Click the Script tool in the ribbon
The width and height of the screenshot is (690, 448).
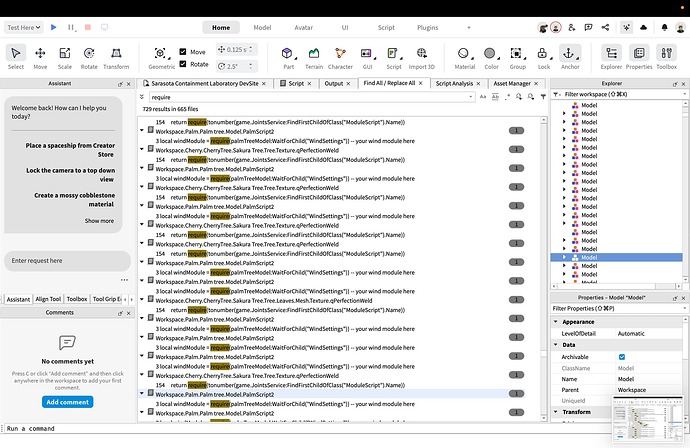point(393,58)
